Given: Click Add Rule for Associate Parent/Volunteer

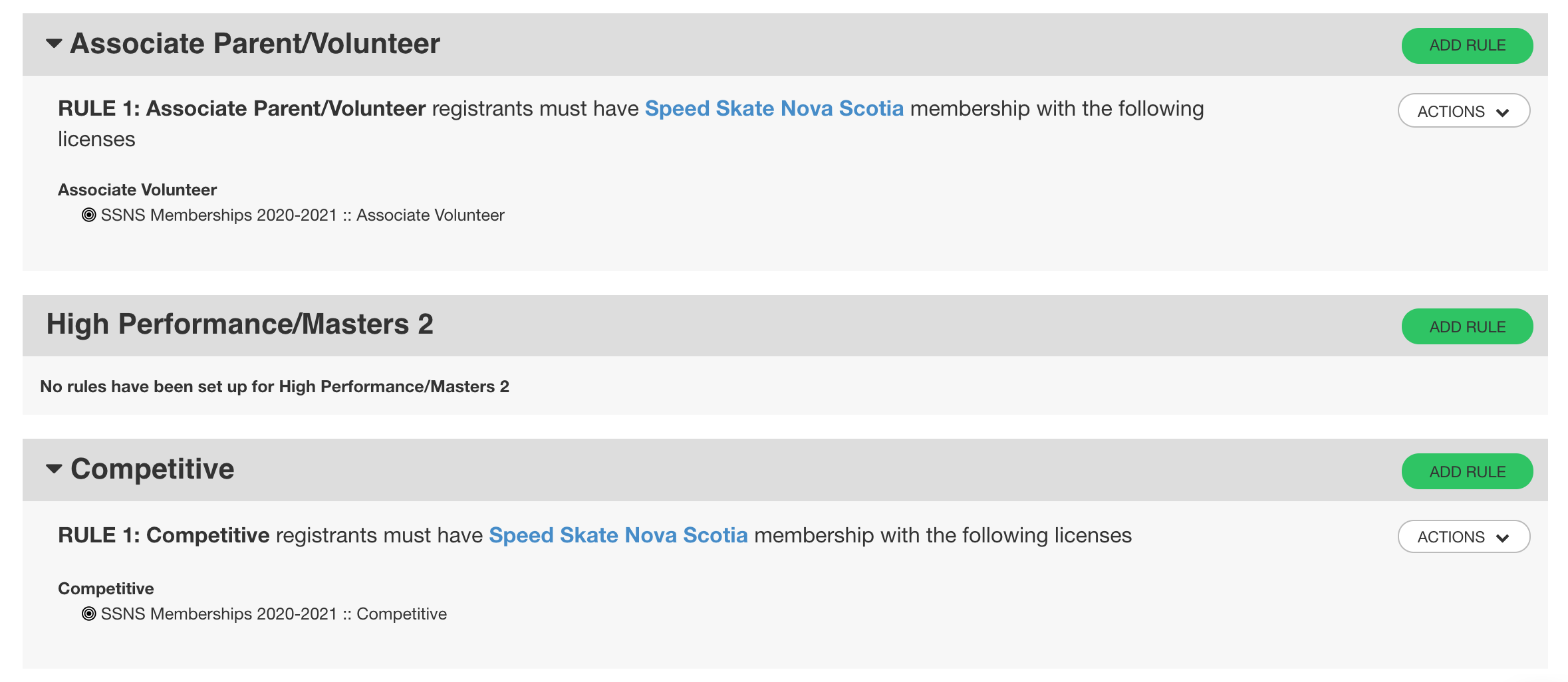Looking at the screenshot, I should [x=1466, y=46].
